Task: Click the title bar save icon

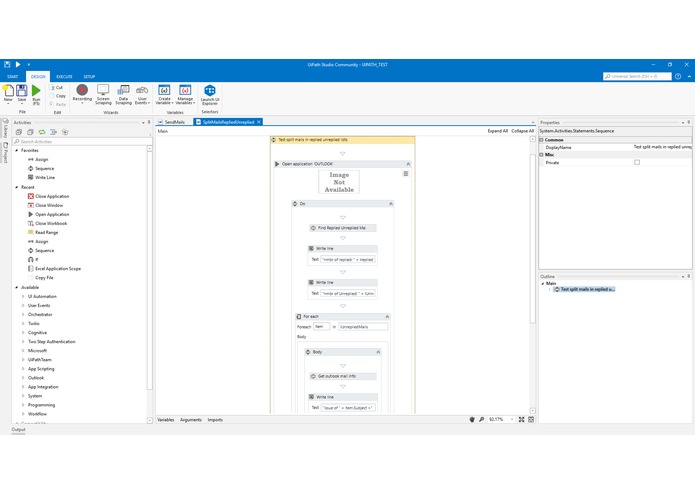Action: point(7,65)
